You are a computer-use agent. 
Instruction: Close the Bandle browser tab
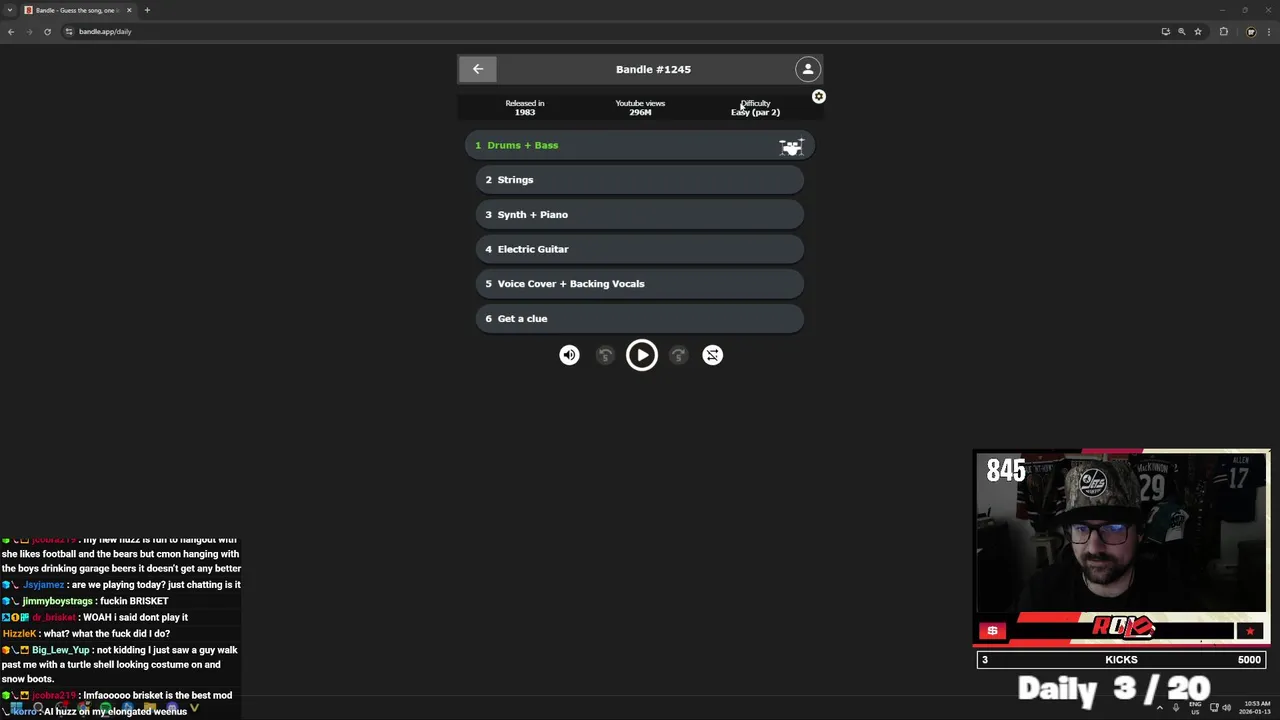tap(129, 10)
